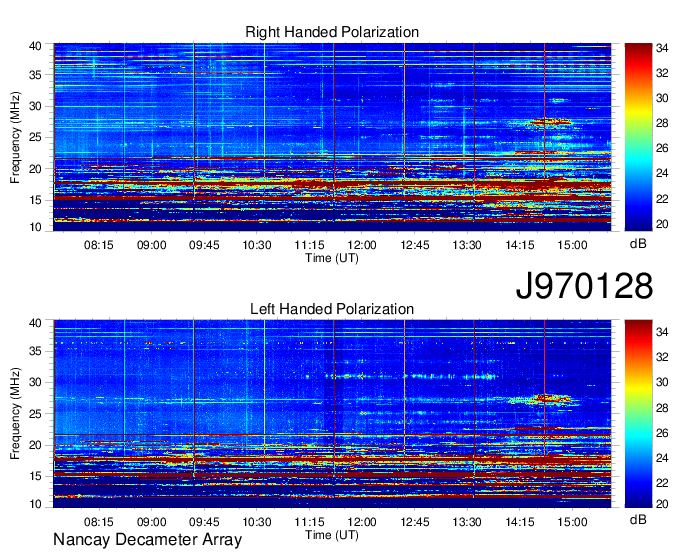Click the "dB" label under the top colorbar

pos(638,244)
